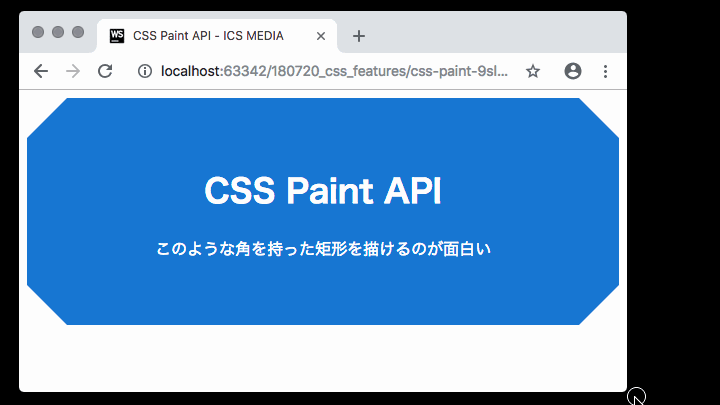Screen dimensions: 720x405
Task: Select the CSS Paint API - ICS MEDIA tab
Action: [208, 36]
